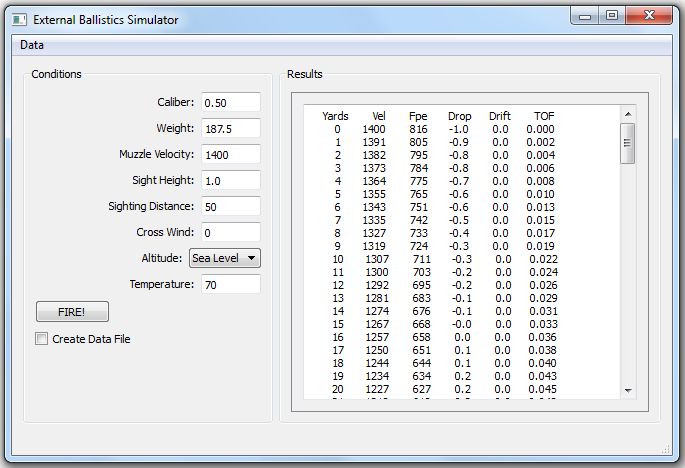The width and height of the screenshot is (685, 468).
Task: Click the Muzzle Velocity label
Action: click(156, 154)
